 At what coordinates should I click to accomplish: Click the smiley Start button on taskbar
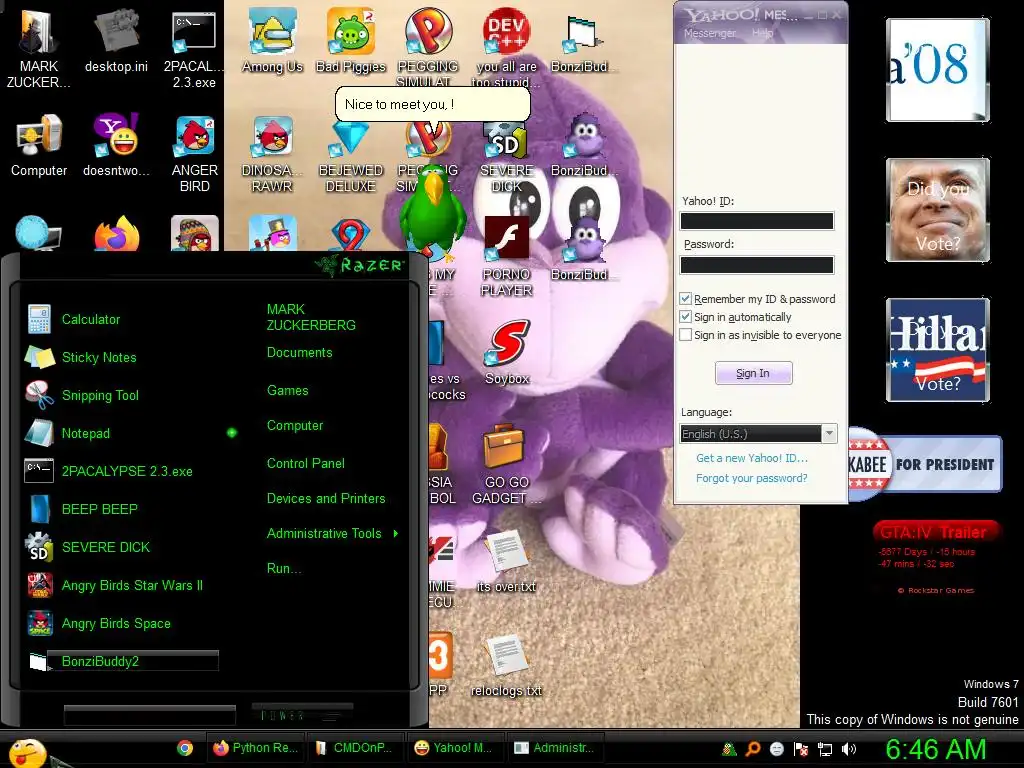point(27,752)
